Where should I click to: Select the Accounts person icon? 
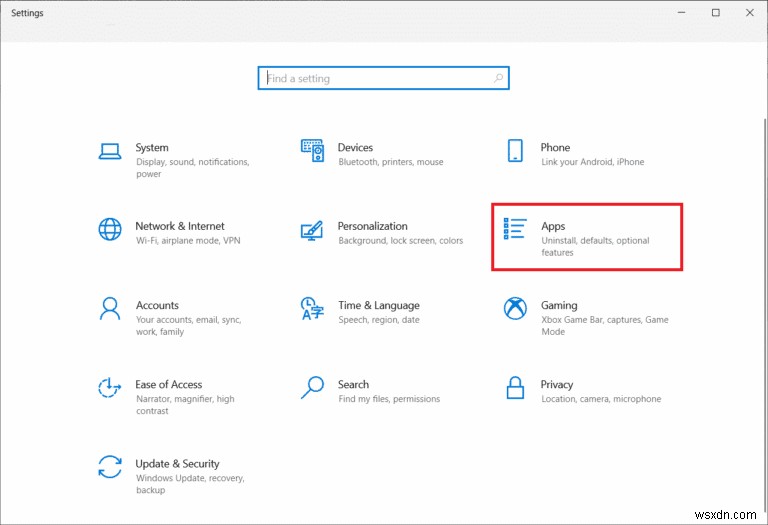pyautogui.click(x=110, y=308)
